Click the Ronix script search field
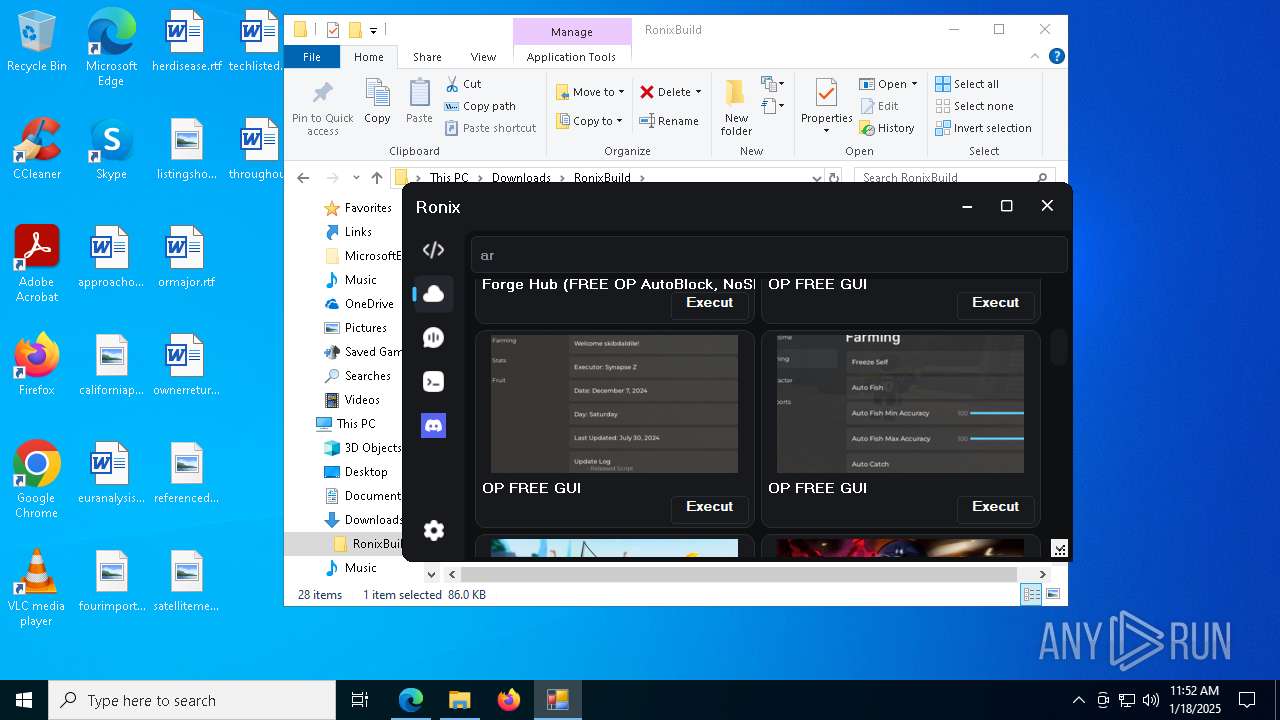Image resolution: width=1280 pixels, height=720 pixels. pyautogui.click(x=768, y=255)
